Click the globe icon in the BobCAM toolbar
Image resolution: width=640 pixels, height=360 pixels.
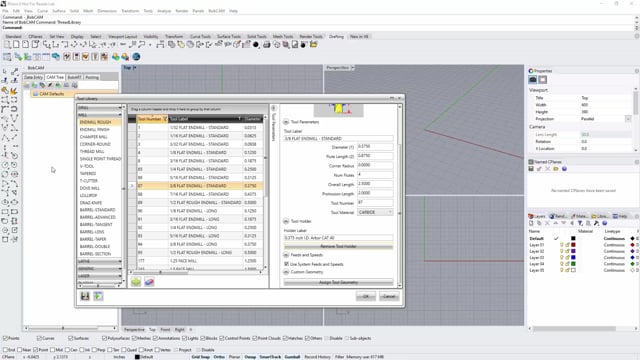tap(136, 56)
